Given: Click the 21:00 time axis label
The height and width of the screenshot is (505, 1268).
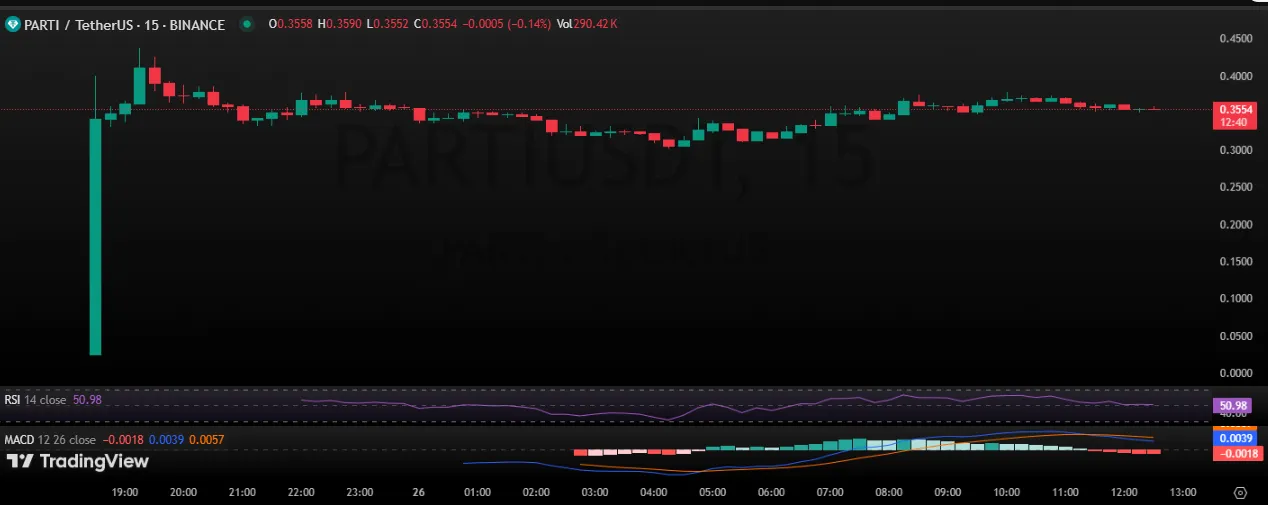Looking at the screenshot, I should pyautogui.click(x=242, y=493).
